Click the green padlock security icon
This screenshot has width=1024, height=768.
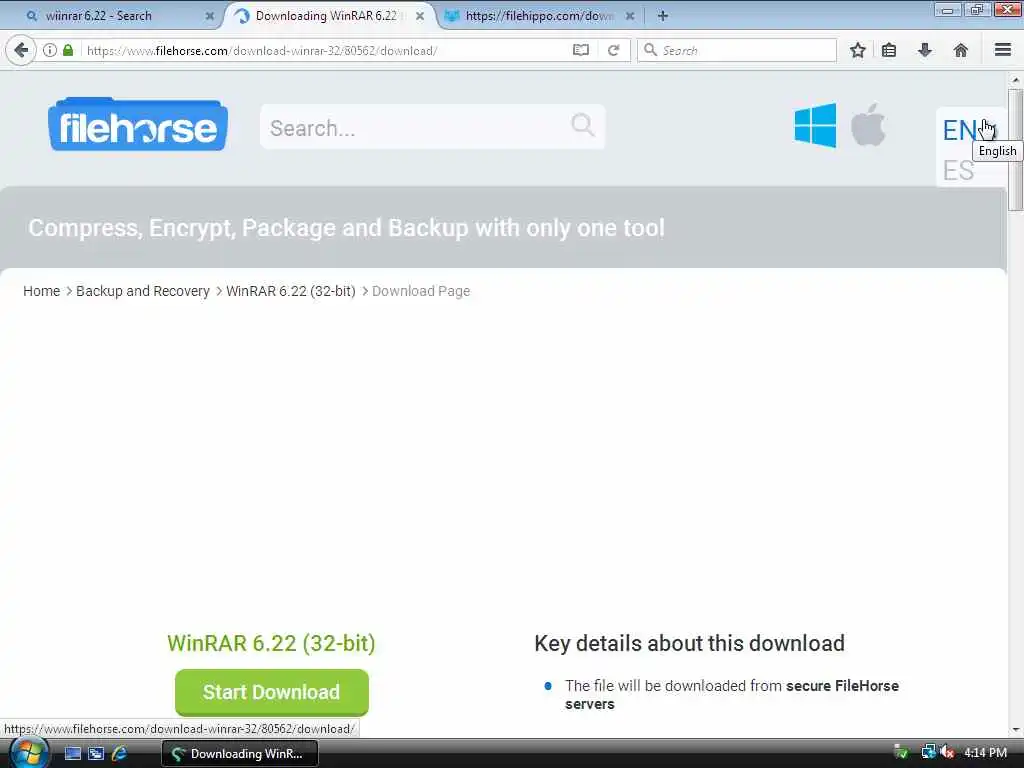point(67,50)
